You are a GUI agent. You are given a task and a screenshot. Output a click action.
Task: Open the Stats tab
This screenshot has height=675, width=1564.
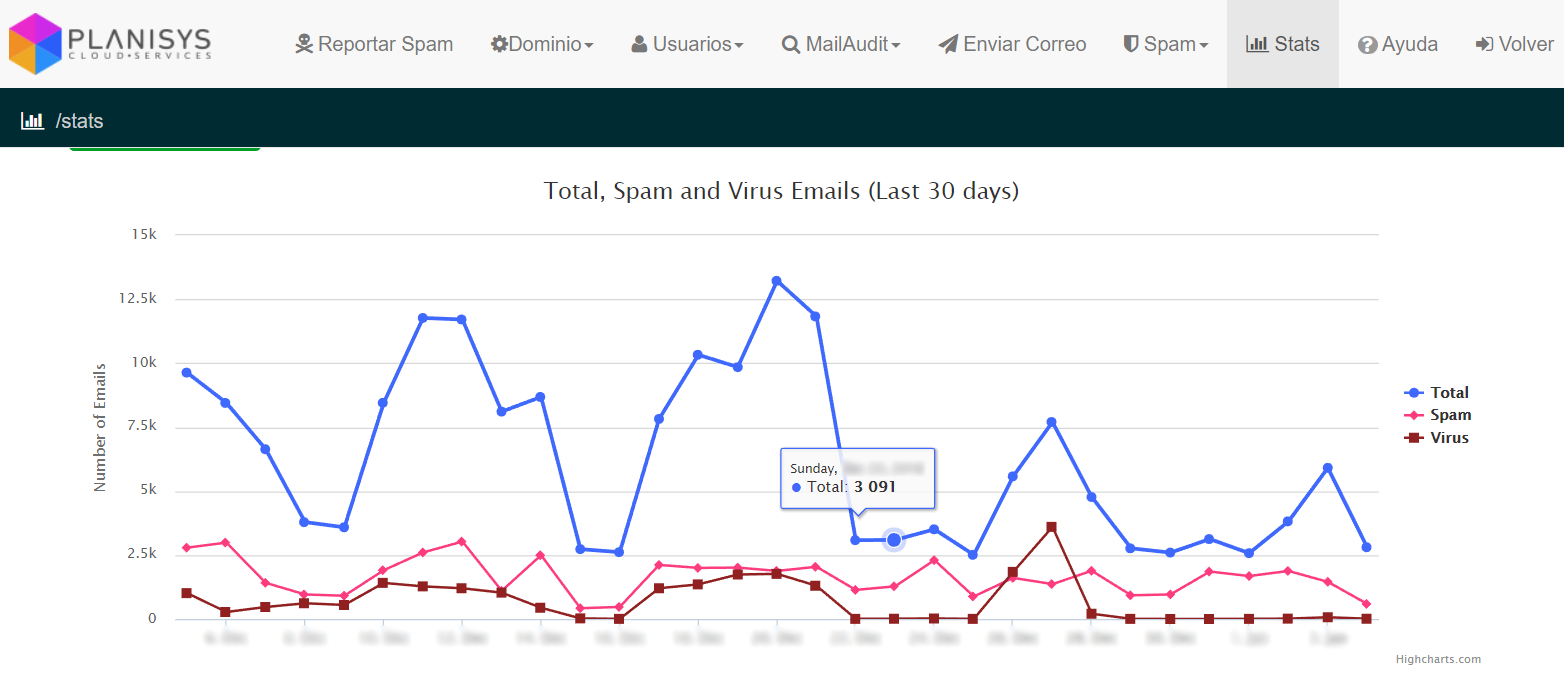tap(1283, 44)
